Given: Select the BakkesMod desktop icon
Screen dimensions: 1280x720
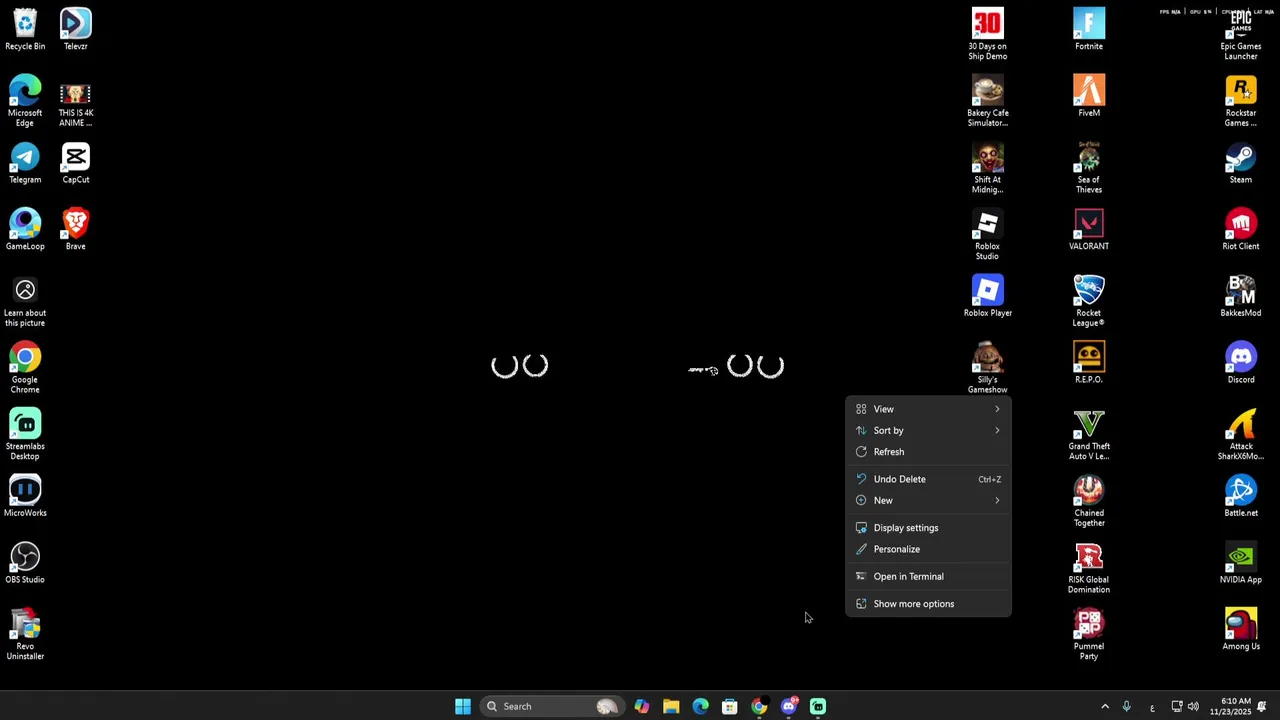Looking at the screenshot, I should point(1241,296).
